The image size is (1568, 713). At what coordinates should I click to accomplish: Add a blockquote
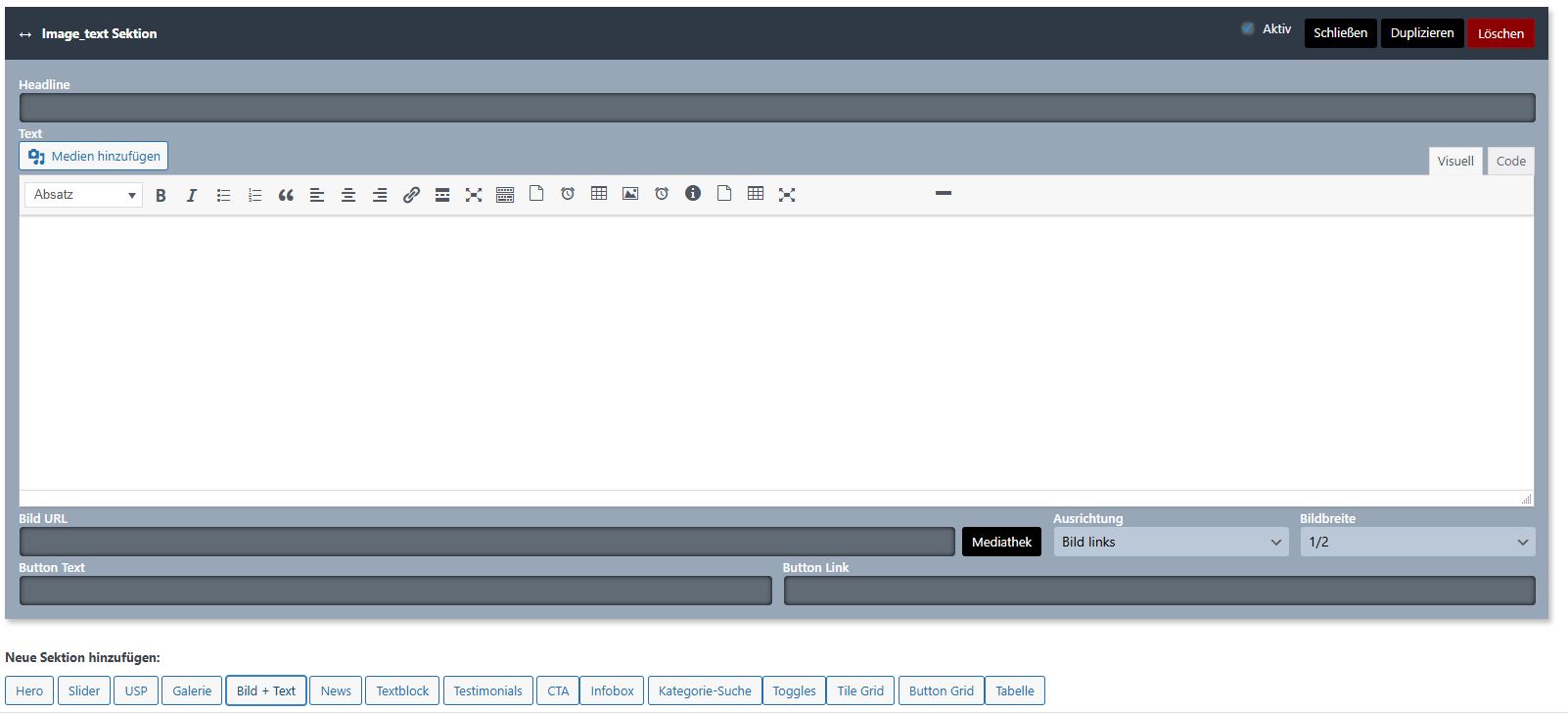click(x=286, y=195)
